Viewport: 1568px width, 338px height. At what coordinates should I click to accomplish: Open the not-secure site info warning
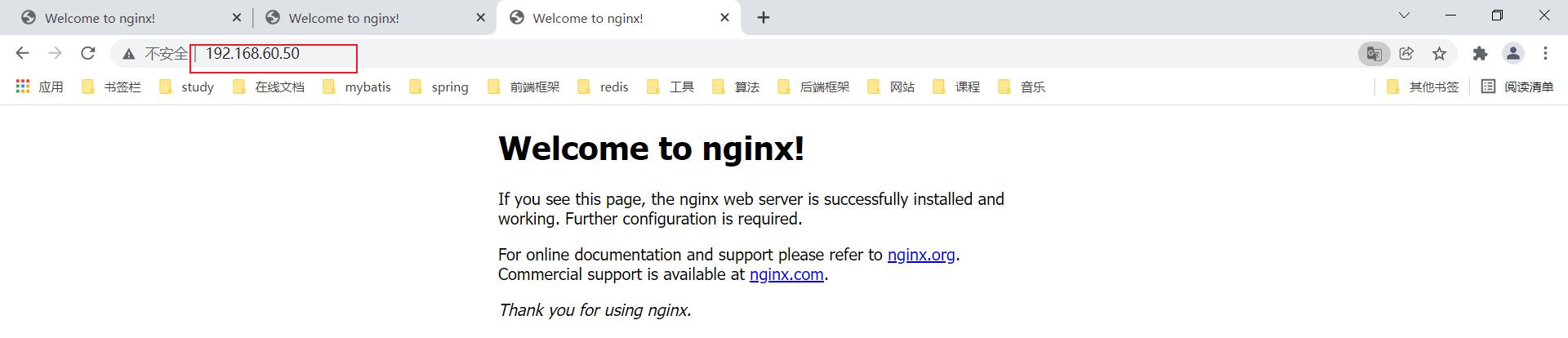(128, 54)
